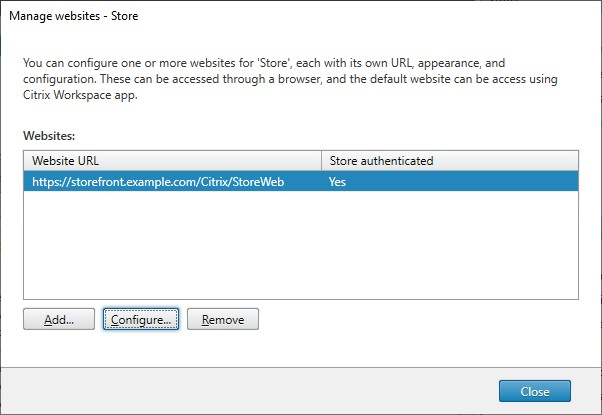Click the 'Yes' value under Store authenticated
Image resolution: width=602 pixels, height=415 pixels.
338,180
